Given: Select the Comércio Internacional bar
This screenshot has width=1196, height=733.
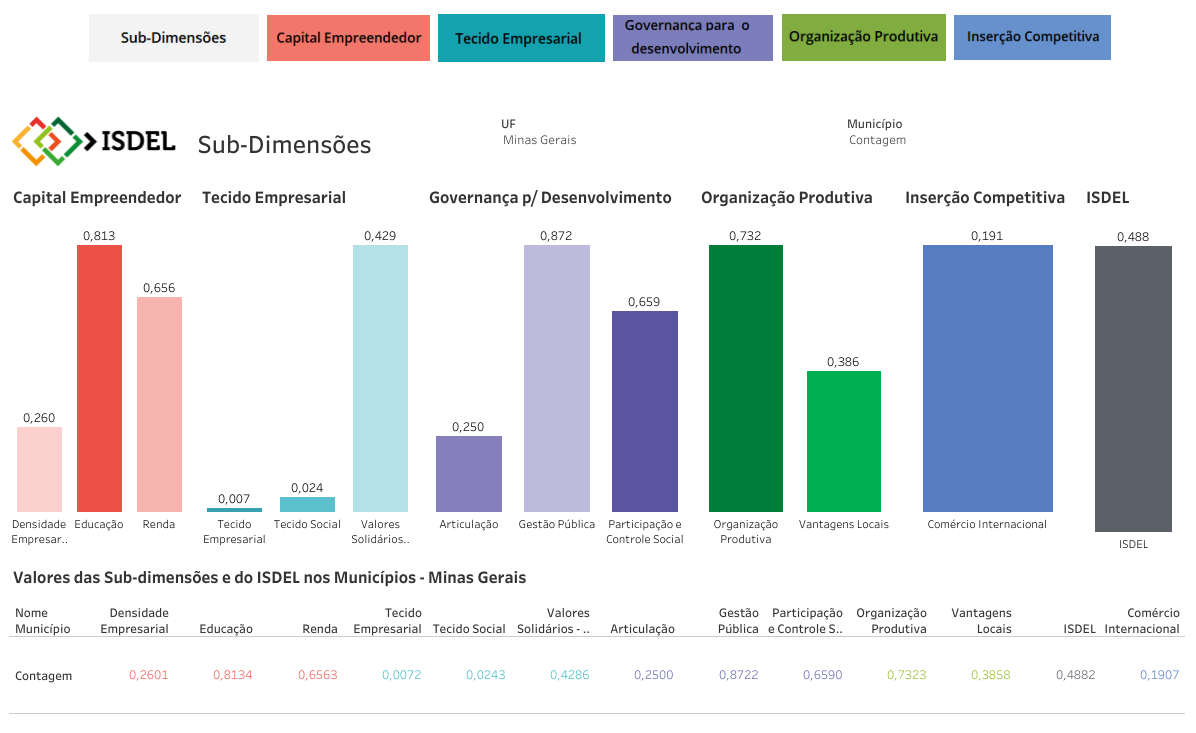Looking at the screenshot, I should coord(987,378).
